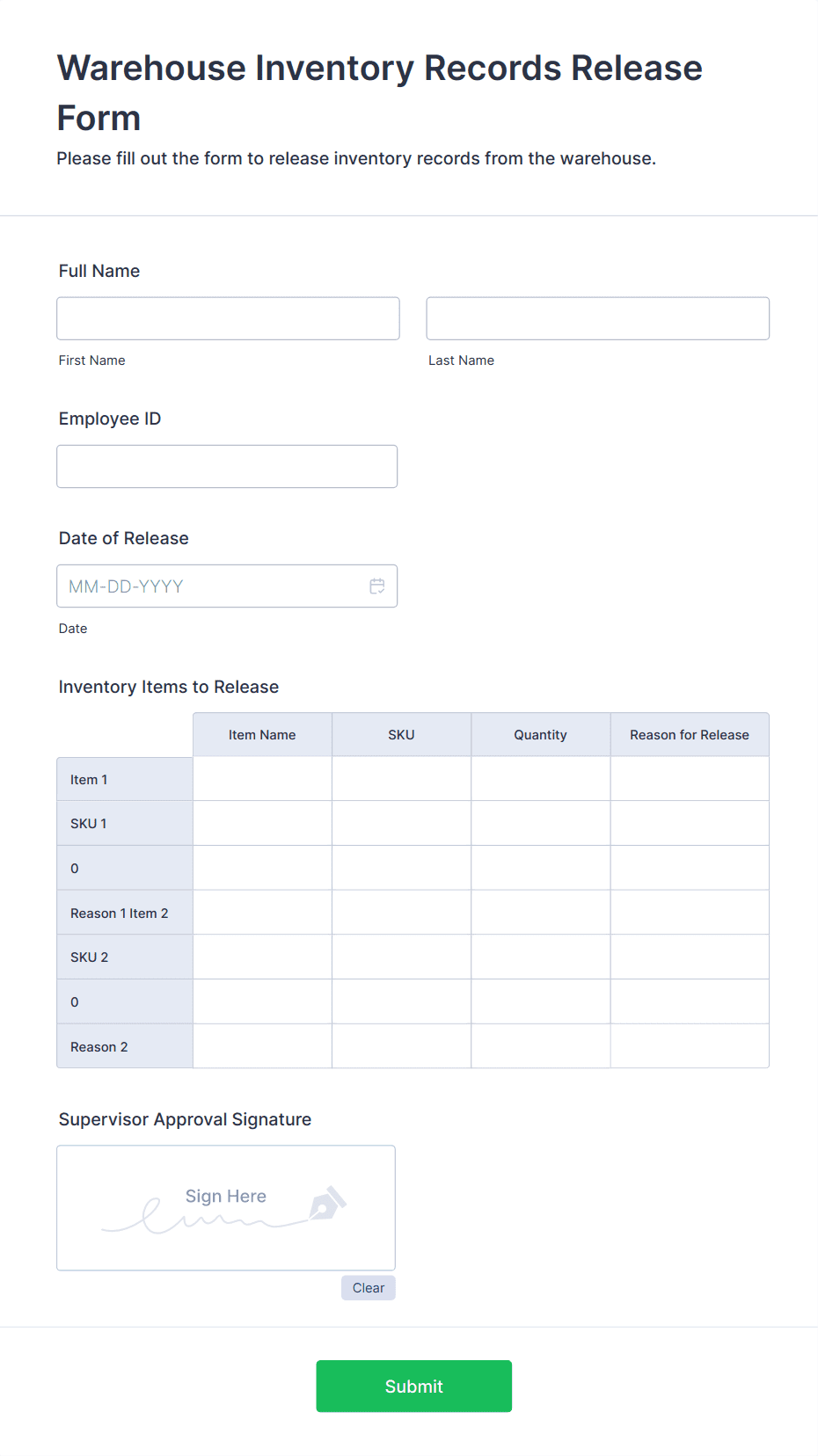Select the Item 1 row label

(124, 779)
